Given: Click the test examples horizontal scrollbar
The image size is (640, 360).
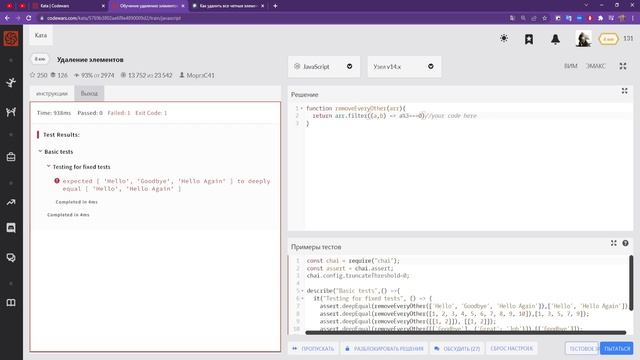Looking at the screenshot, I should click(466, 333).
